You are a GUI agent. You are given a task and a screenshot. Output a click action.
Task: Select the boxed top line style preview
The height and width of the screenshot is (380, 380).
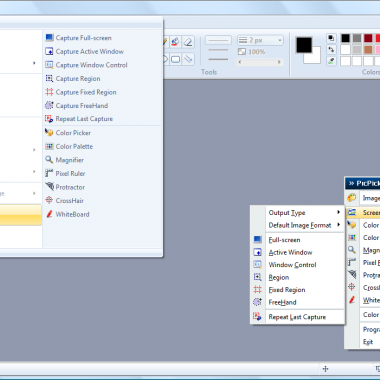coord(218,40)
